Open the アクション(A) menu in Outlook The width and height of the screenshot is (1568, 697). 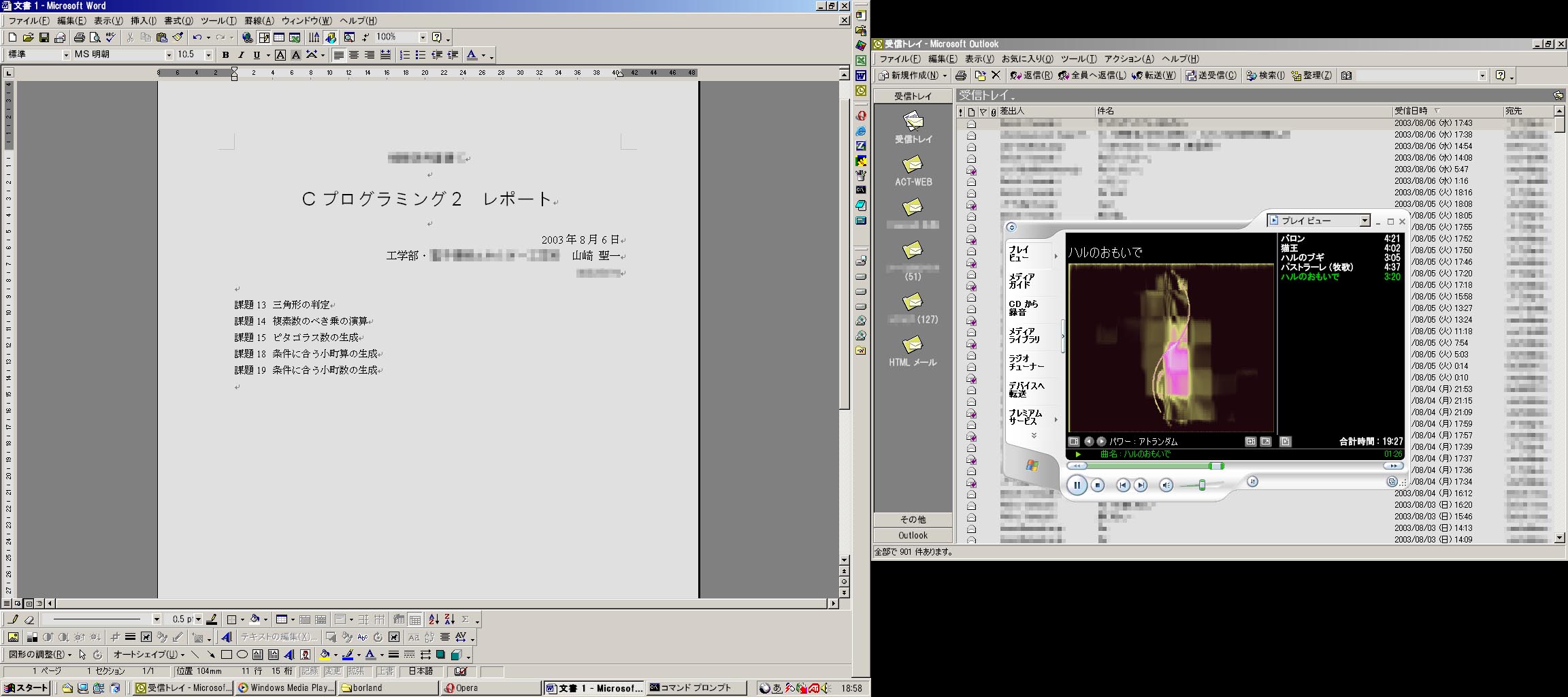click(x=1129, y=59)
